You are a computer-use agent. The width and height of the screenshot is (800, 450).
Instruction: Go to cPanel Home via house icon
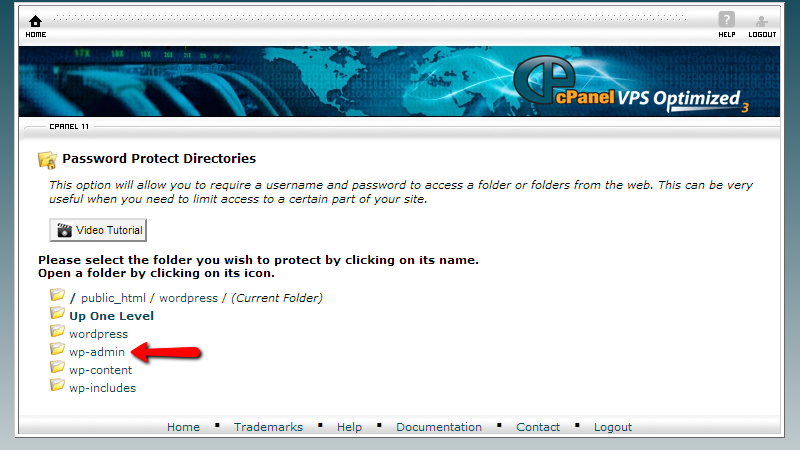[x=35, y=21]
